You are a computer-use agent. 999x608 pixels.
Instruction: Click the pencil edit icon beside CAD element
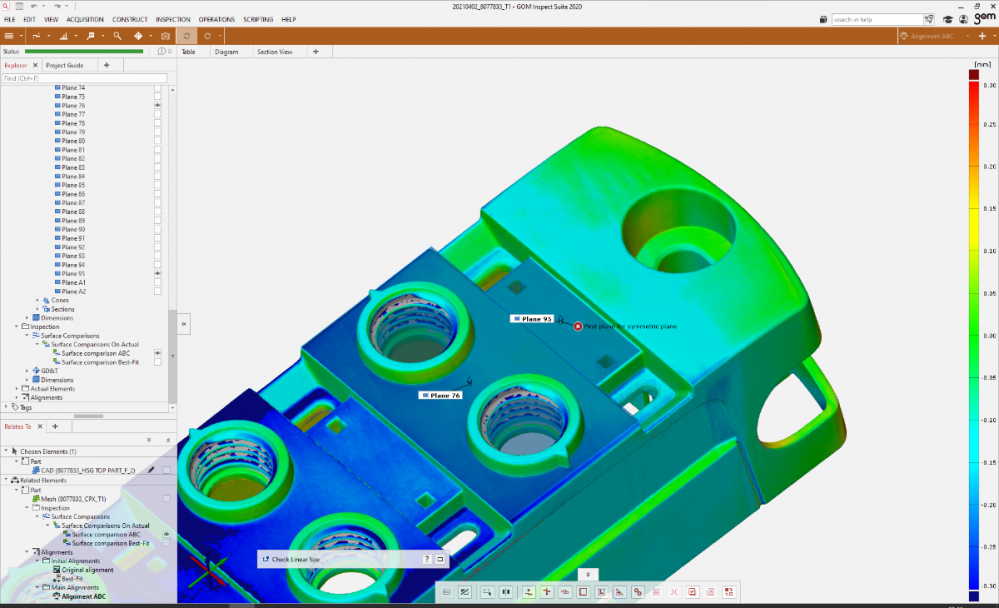point(151,469)
